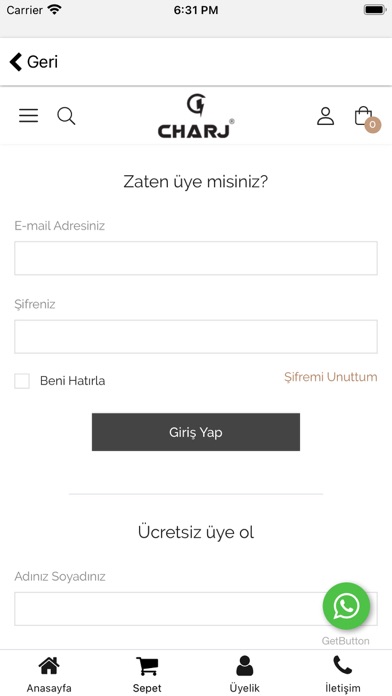Tap the GetButton label
This screenshot has height=696, width=392.
pyautogui.click(x=345, y=641)
